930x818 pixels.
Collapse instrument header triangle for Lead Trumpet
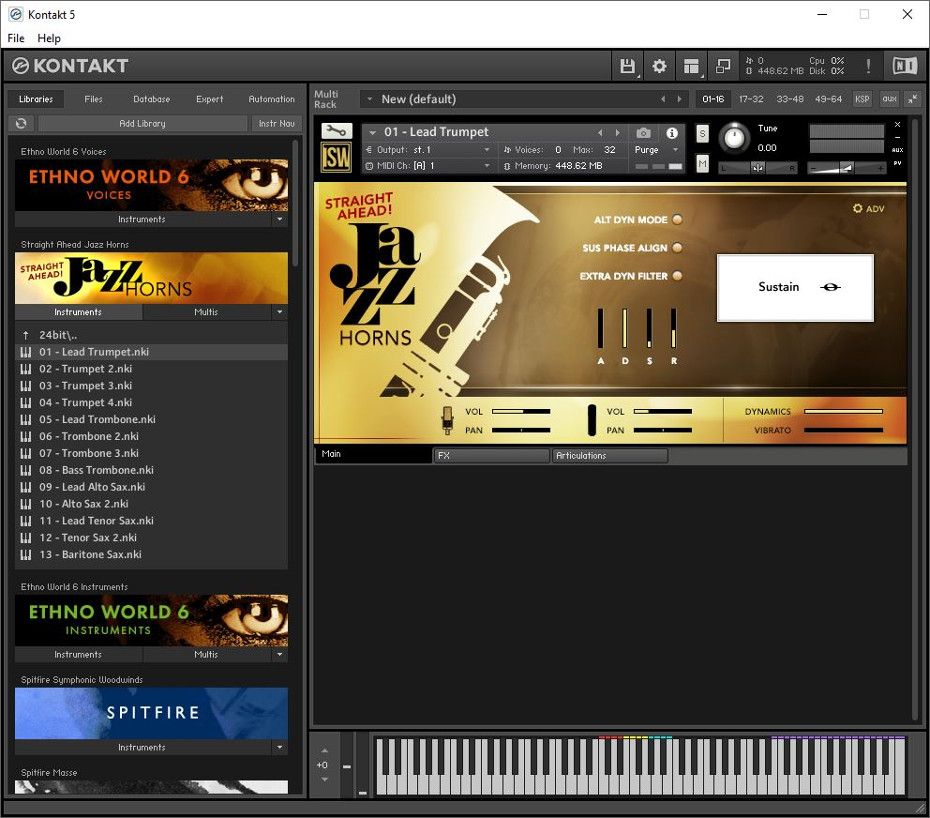click(x=372, y=133)
